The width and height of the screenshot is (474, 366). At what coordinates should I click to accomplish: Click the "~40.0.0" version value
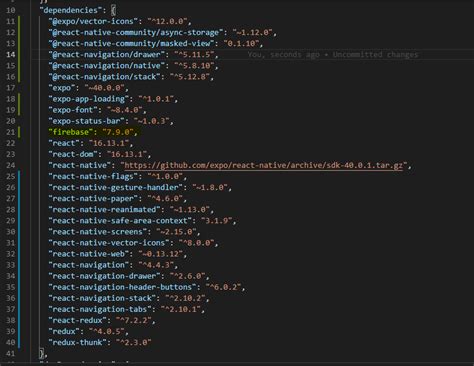105,88
